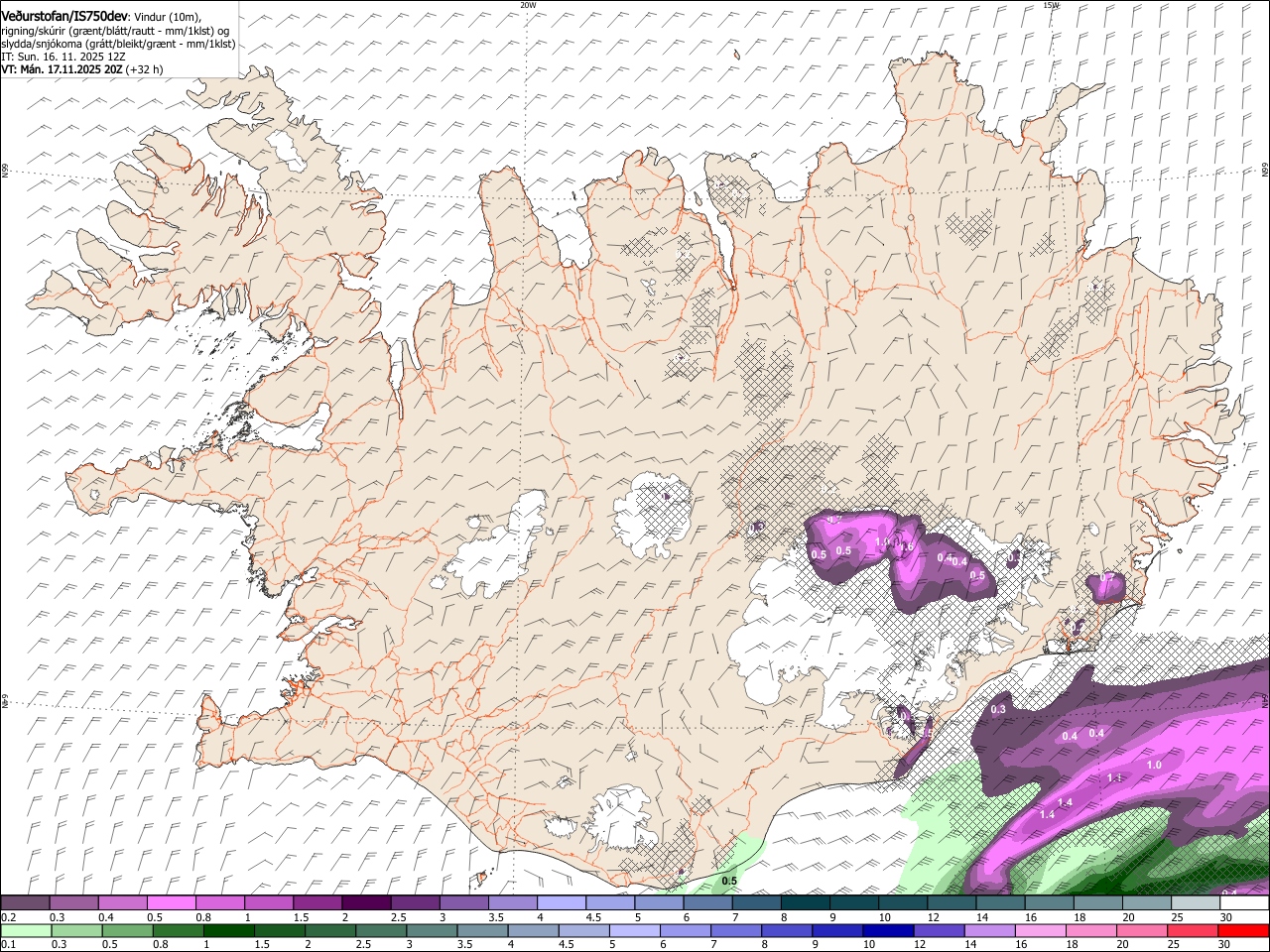Screen dimensions: 1270x952
Task: Click the 'IT: Sun. 16. 11. 2025 12Z' line
Action: [63, 57]
